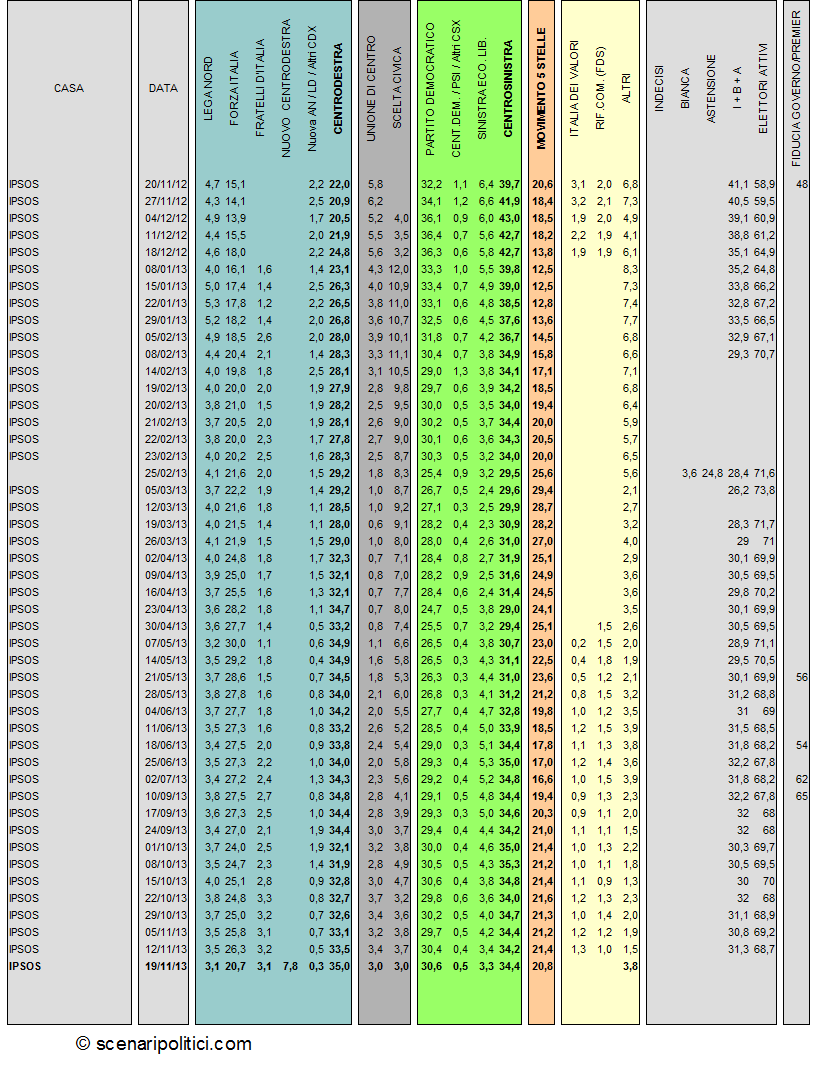The height and width of the screenshot is (1066, 830).
Task: Click the DATA column header
Action: click(x=163, y=88)
